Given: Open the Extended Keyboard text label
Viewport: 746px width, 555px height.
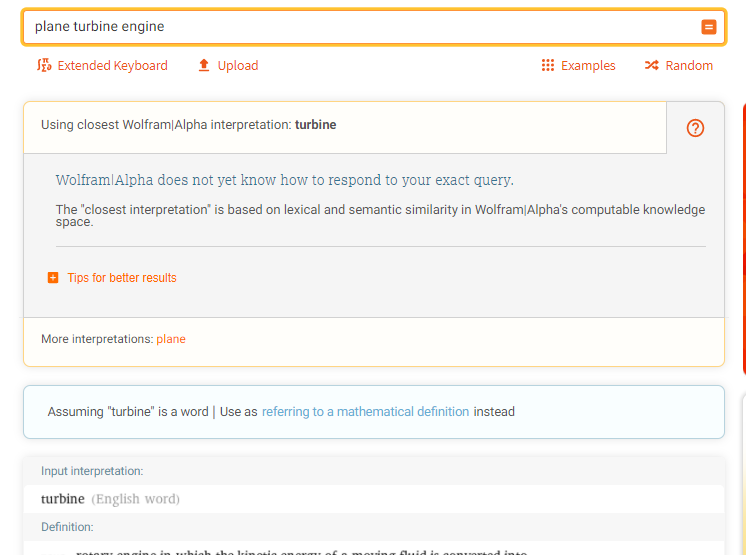Looking at the screenshot, I should [x=112, y=66].
